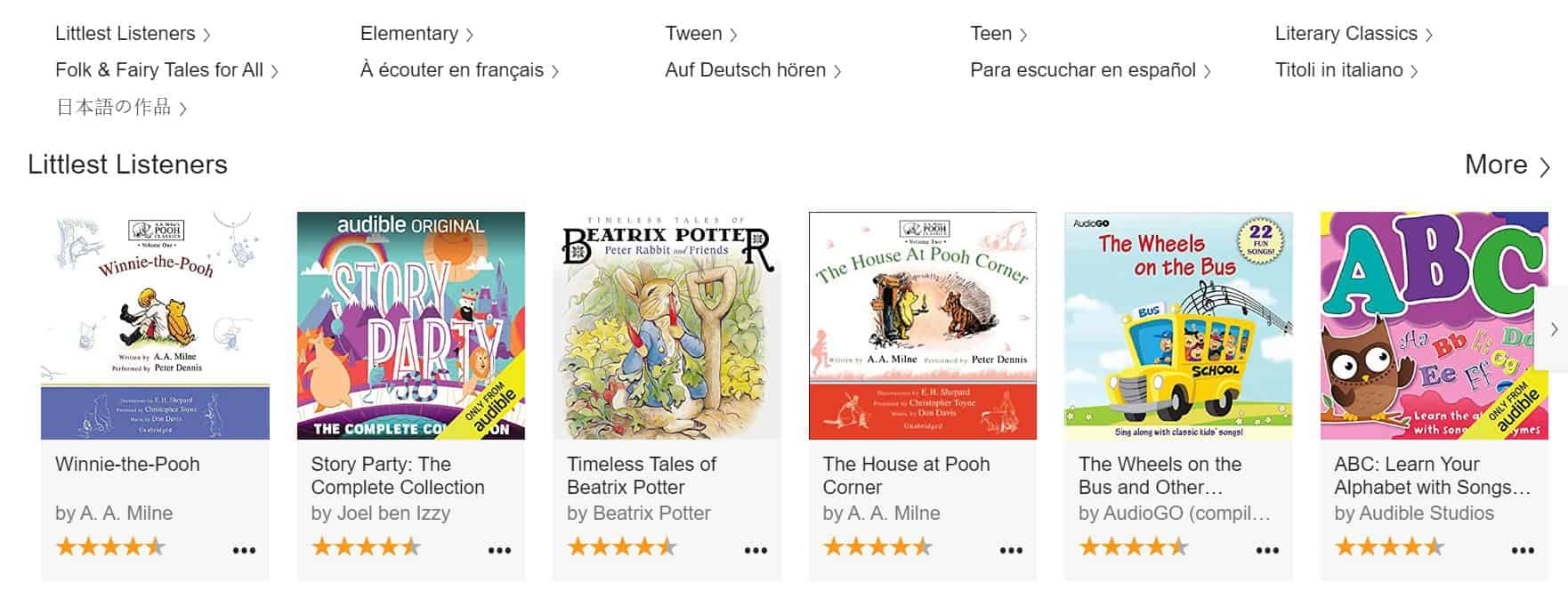Click star rating under Story Party

tap(366, 546)
